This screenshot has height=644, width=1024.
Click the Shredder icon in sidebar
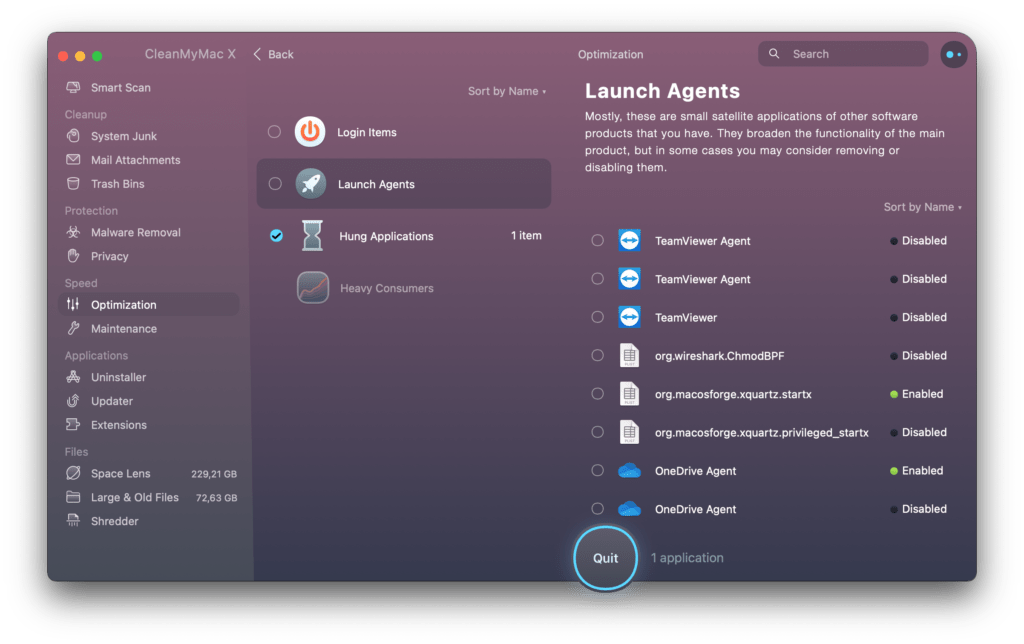coord(73,521)
